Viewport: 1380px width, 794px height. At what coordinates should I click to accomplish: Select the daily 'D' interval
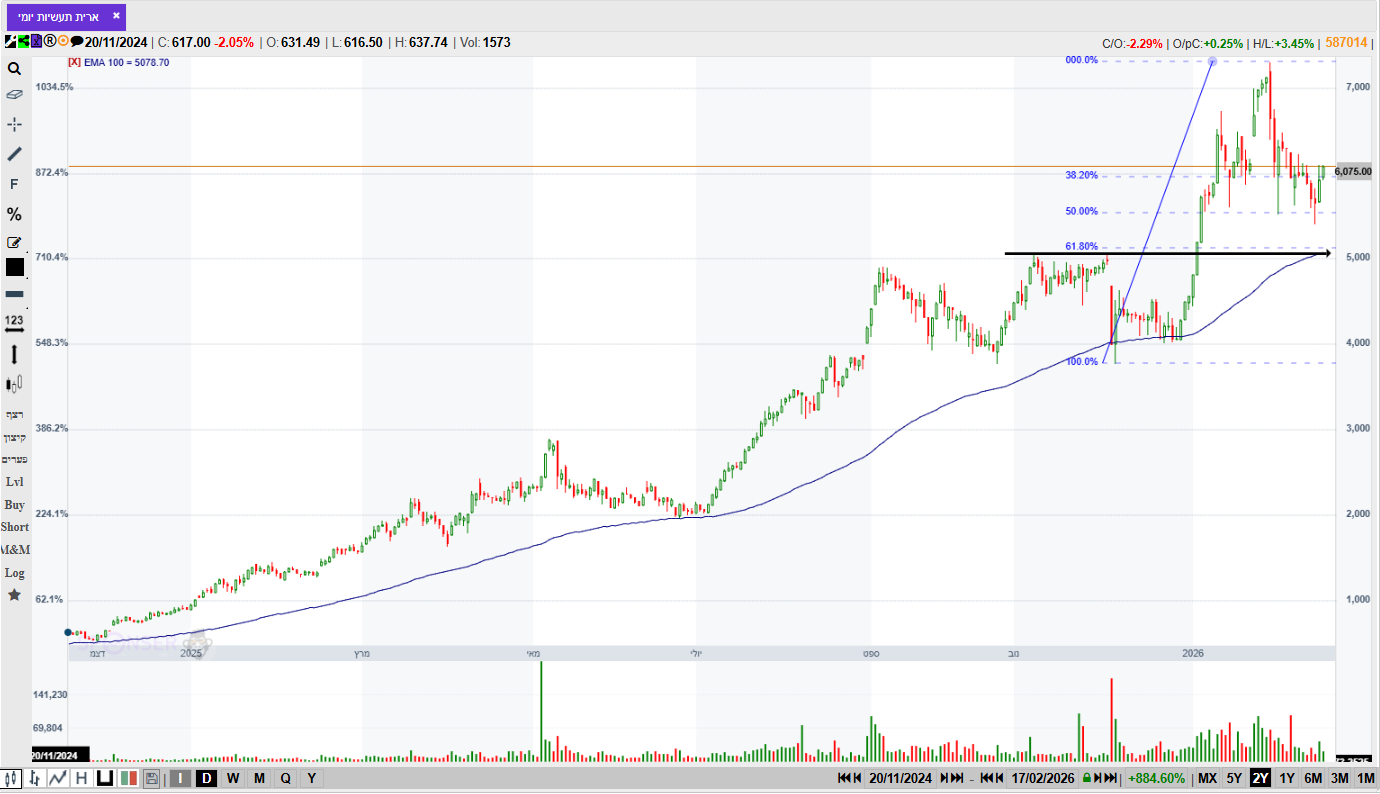[x=206, y=778]
